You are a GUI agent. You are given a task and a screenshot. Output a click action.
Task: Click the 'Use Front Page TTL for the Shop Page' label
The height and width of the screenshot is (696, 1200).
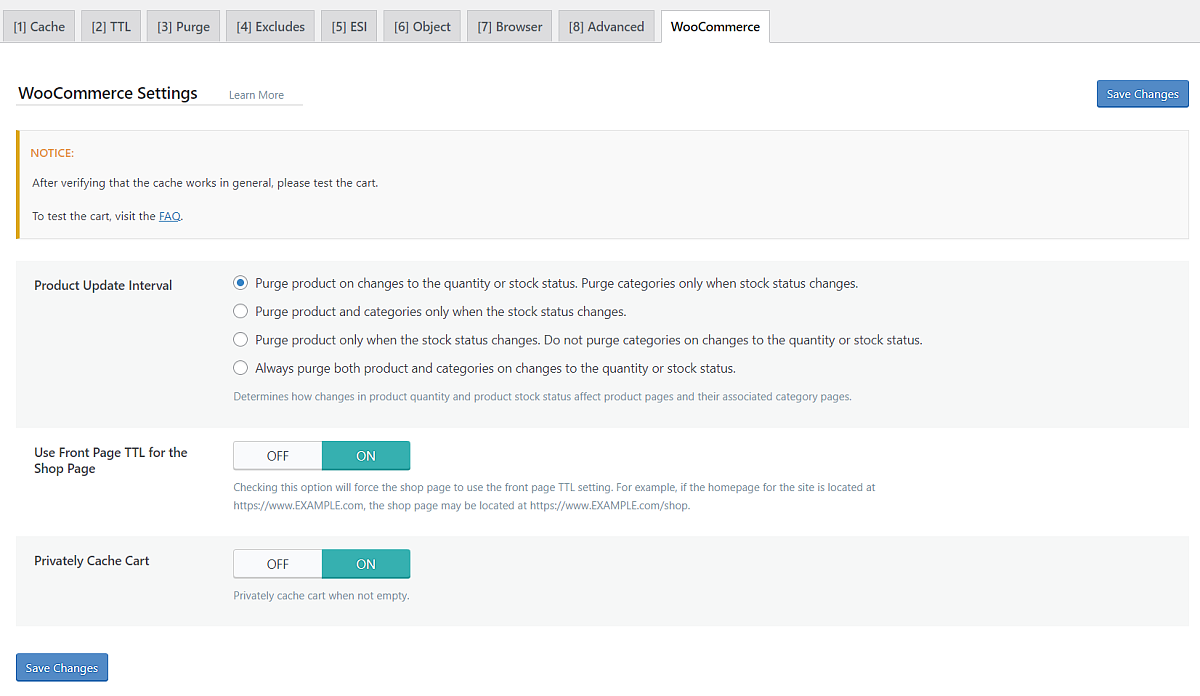pyautogui.click(x=111, y=461)
